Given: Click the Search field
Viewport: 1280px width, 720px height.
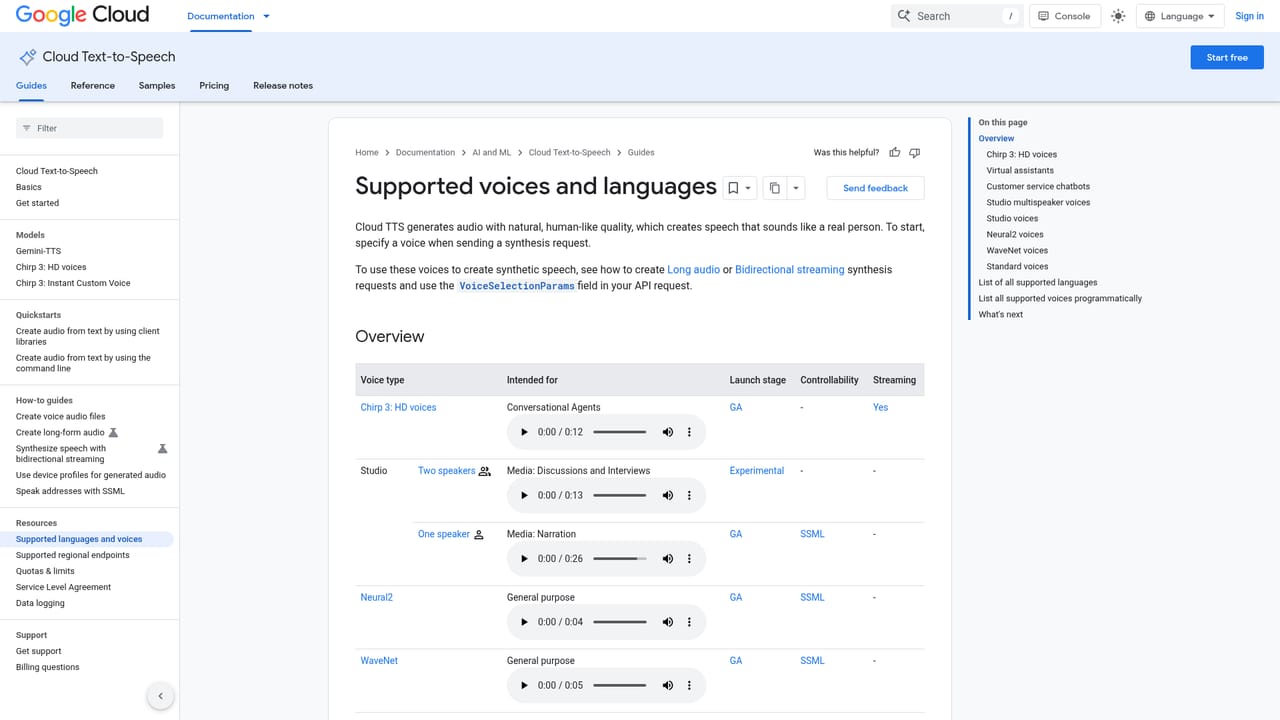Looking at the screenshot, I should coord(957,16).
